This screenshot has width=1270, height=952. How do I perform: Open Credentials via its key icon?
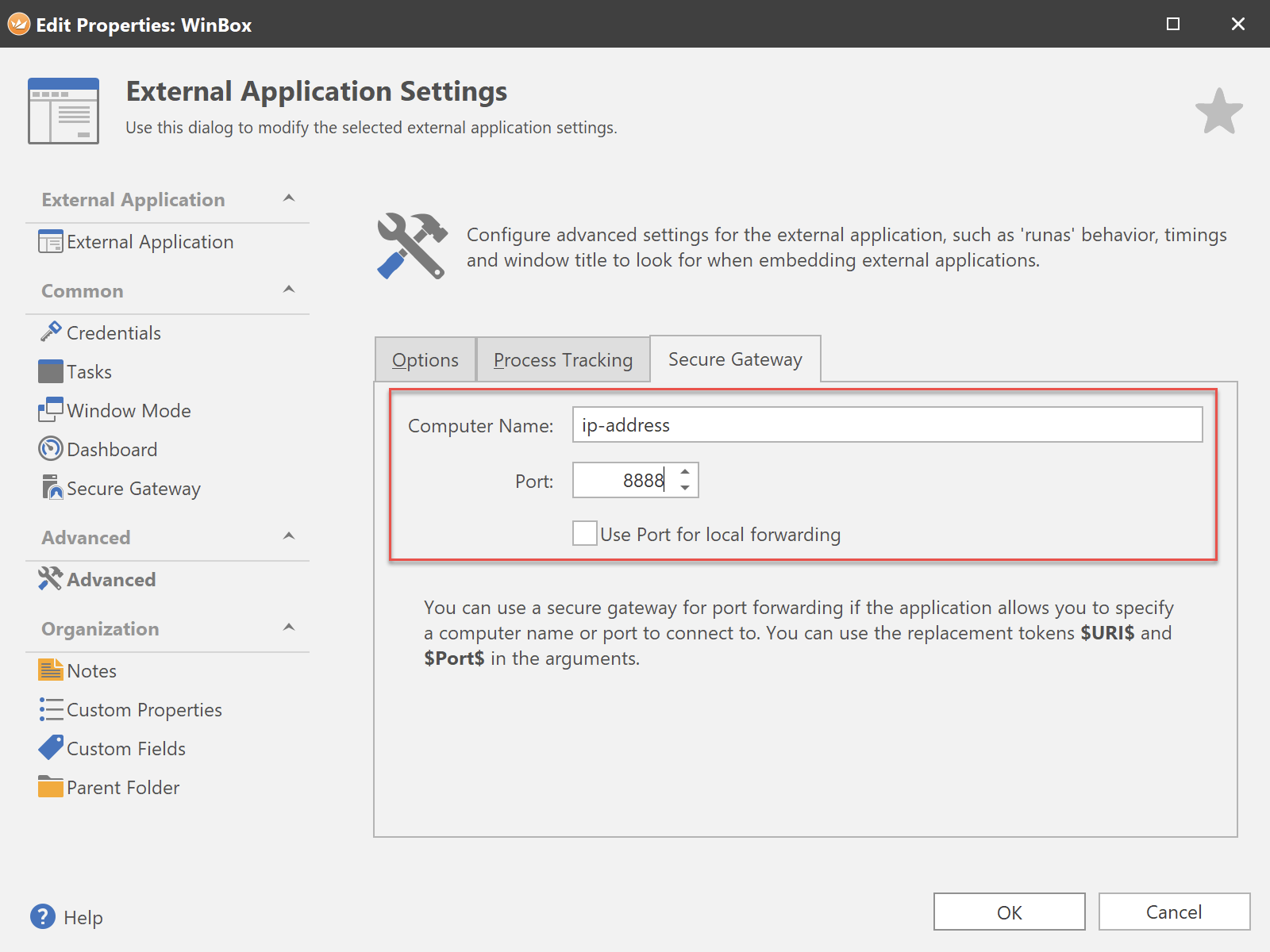pyautogui.click(x=51, y=332)
